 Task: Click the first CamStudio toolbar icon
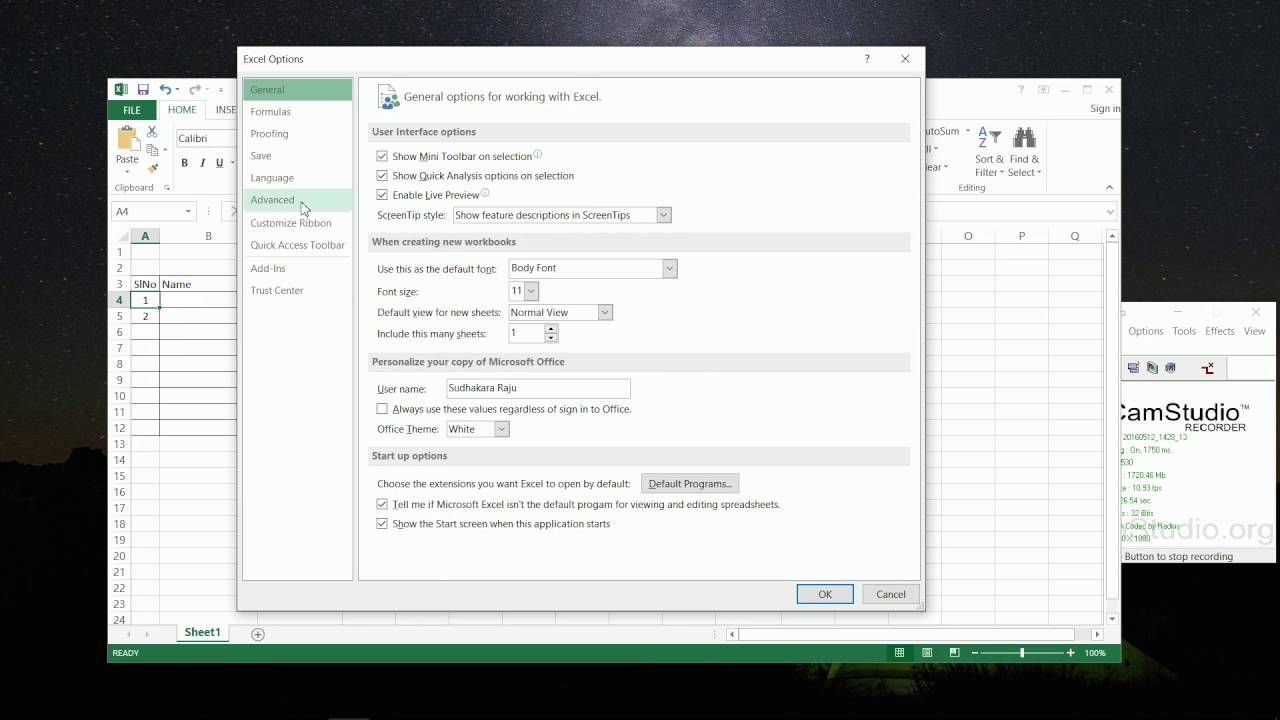pyautogui.click(x=1133, y=368)
